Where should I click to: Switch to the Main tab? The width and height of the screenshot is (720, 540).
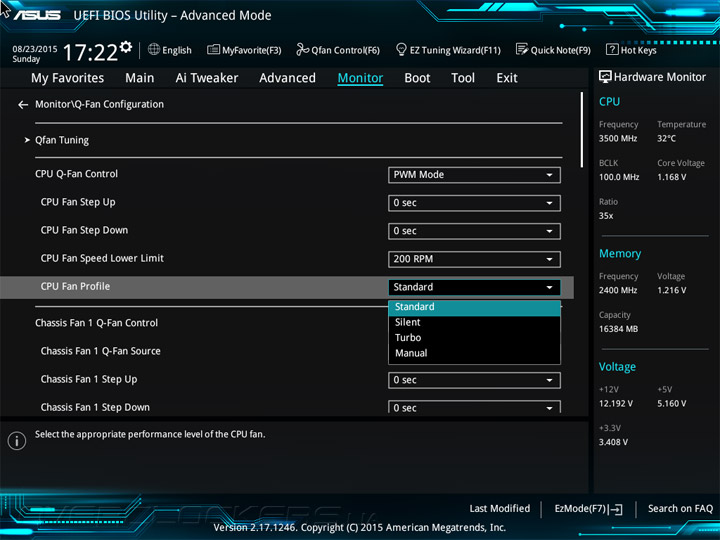[x=140, y=78]
